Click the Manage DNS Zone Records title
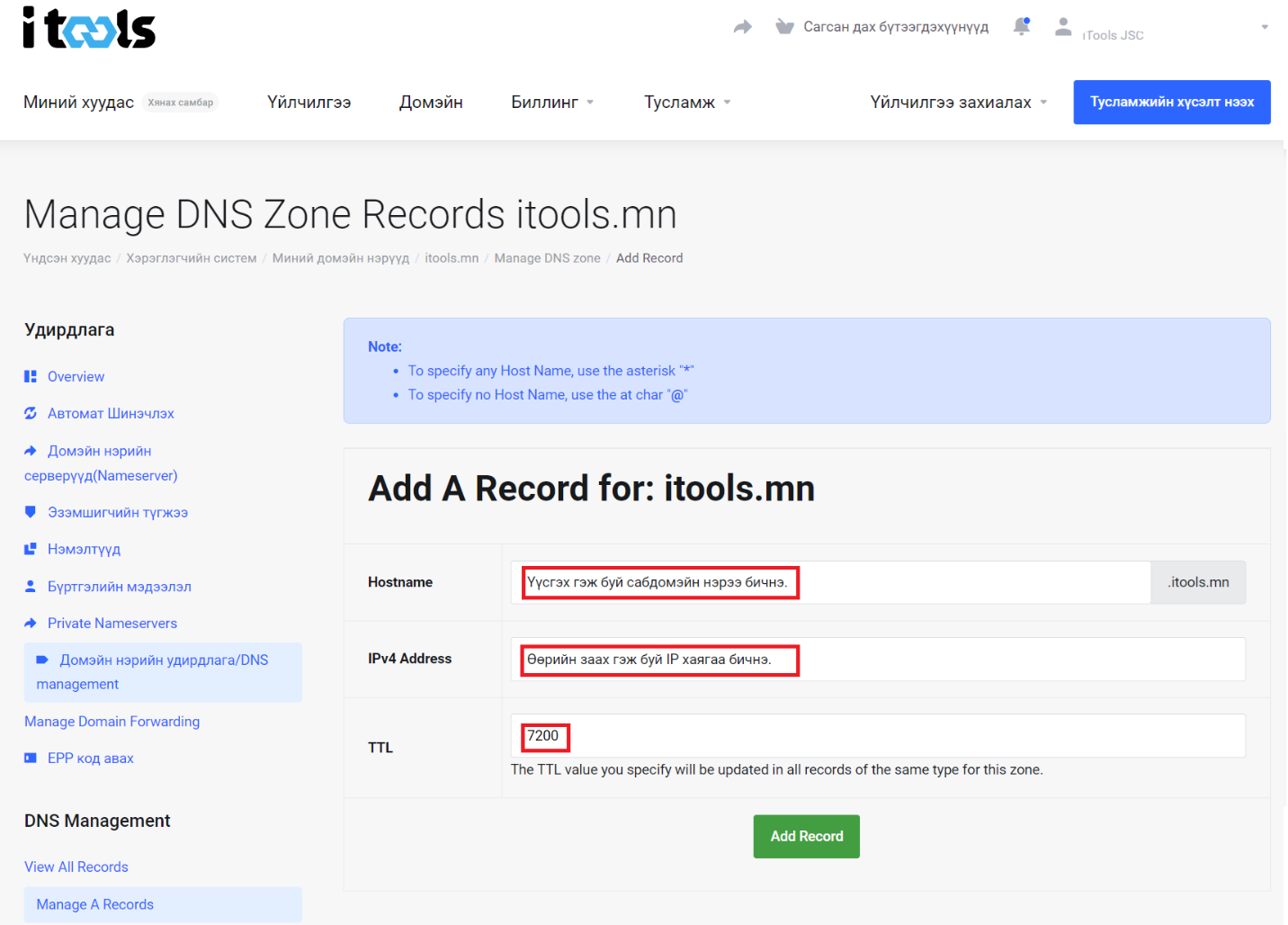 (x=351, y=214)
